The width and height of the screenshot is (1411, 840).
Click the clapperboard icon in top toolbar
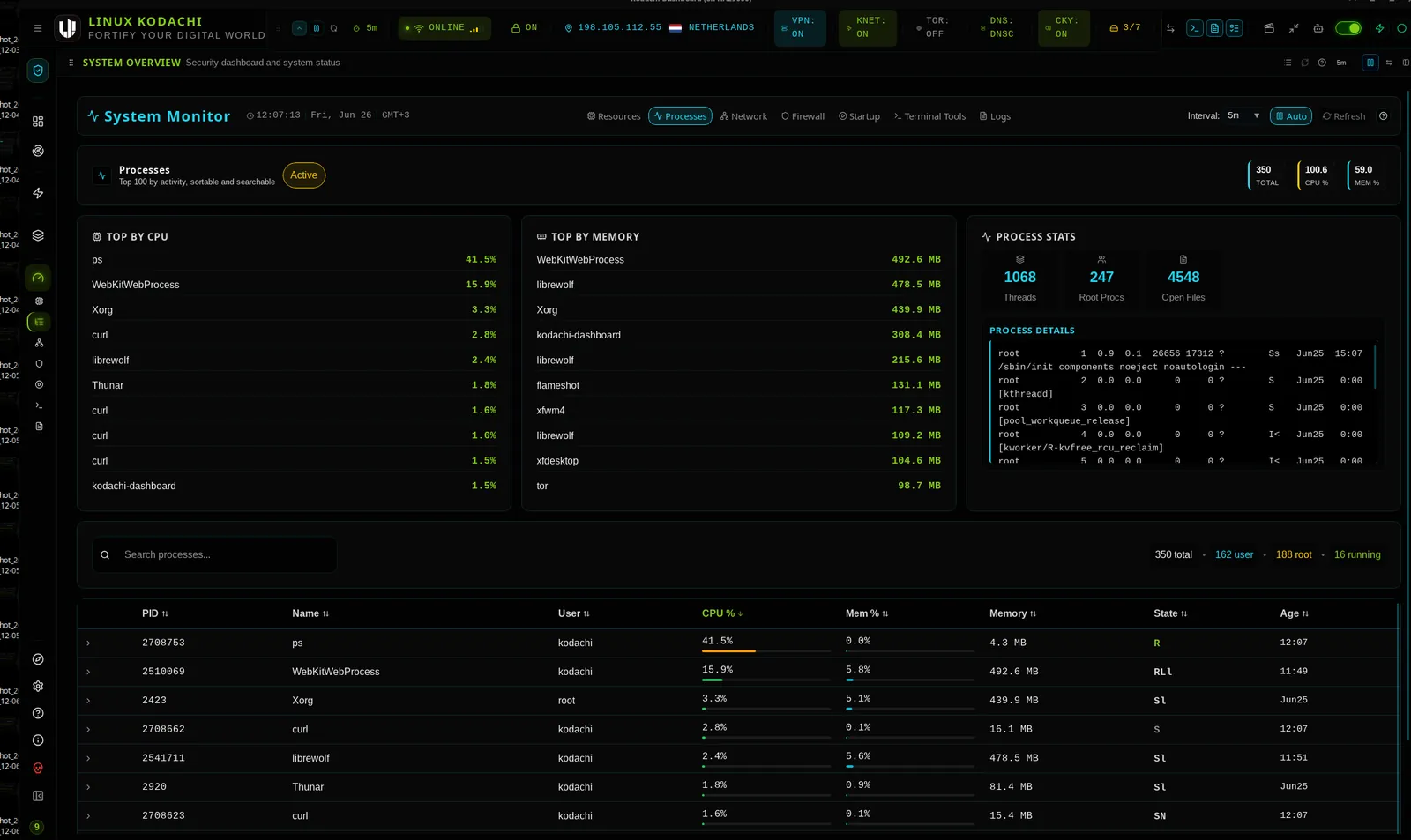pyautogui.click(x=1269, y=28)
